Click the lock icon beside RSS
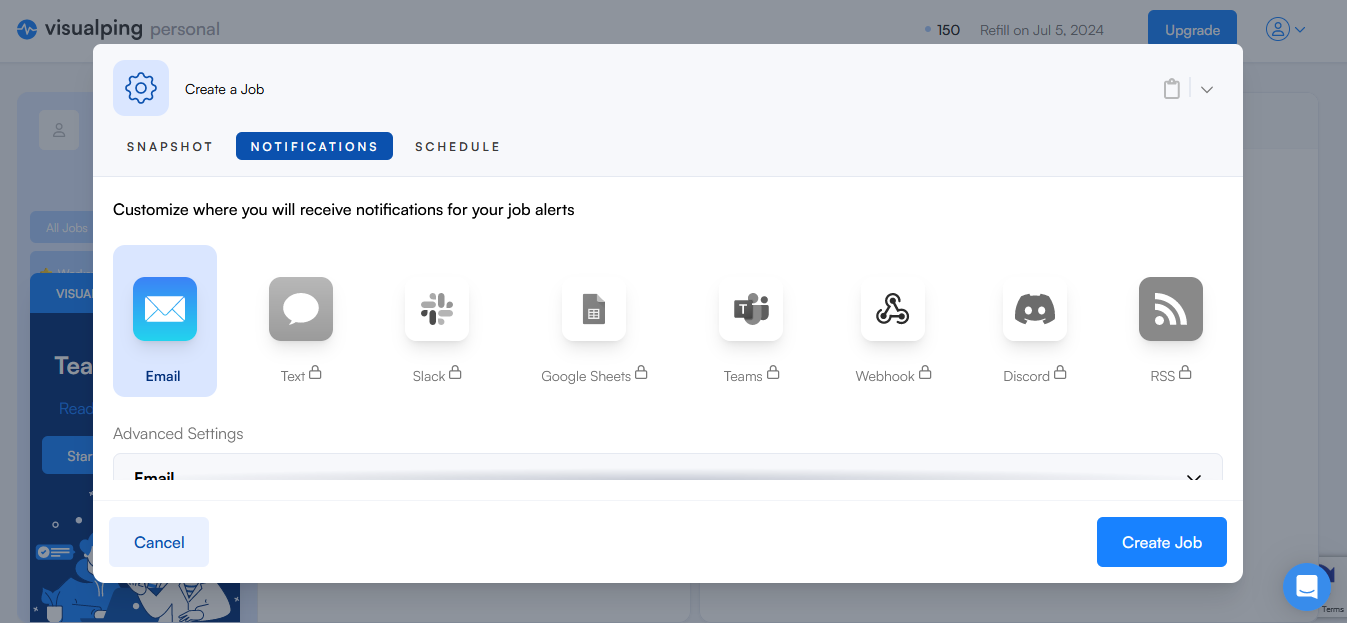 tap(1185, 373)
